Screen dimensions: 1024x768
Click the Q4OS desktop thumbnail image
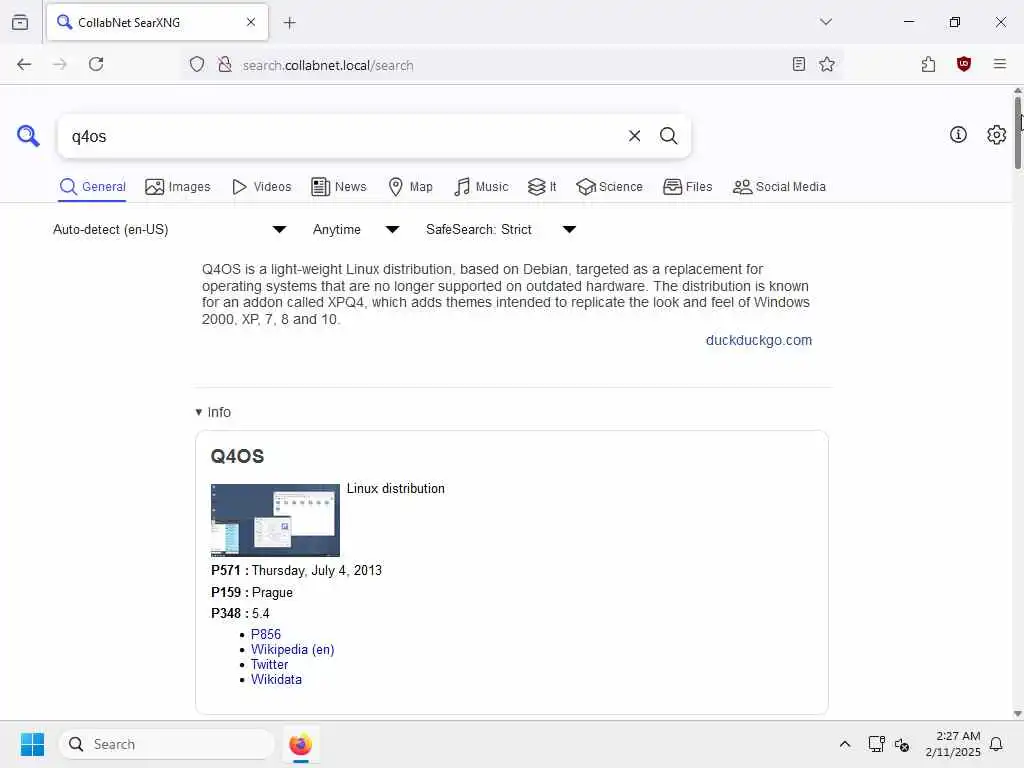point(275,520)
